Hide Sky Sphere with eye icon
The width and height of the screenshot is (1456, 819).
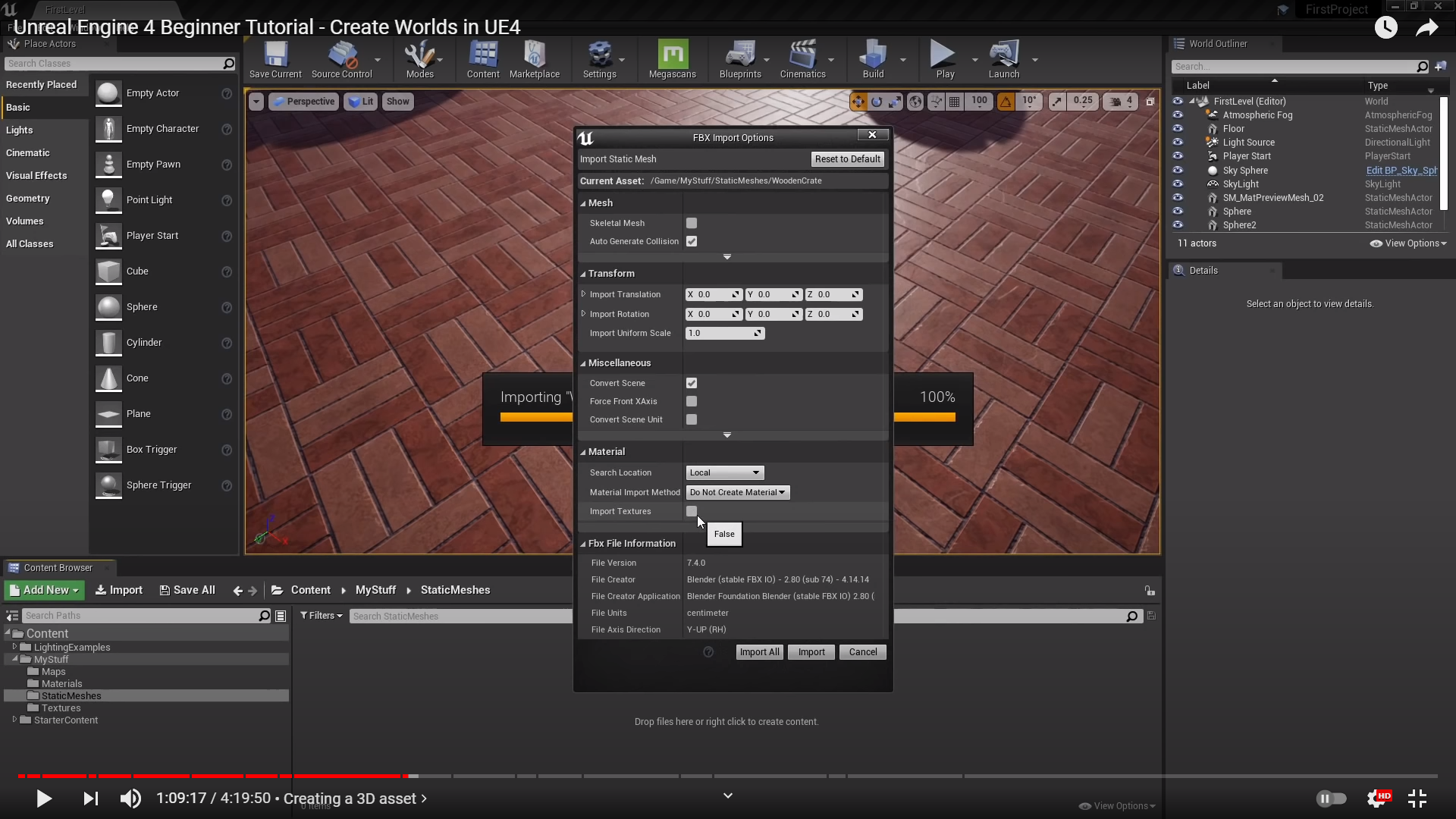tap(1178, 170)
